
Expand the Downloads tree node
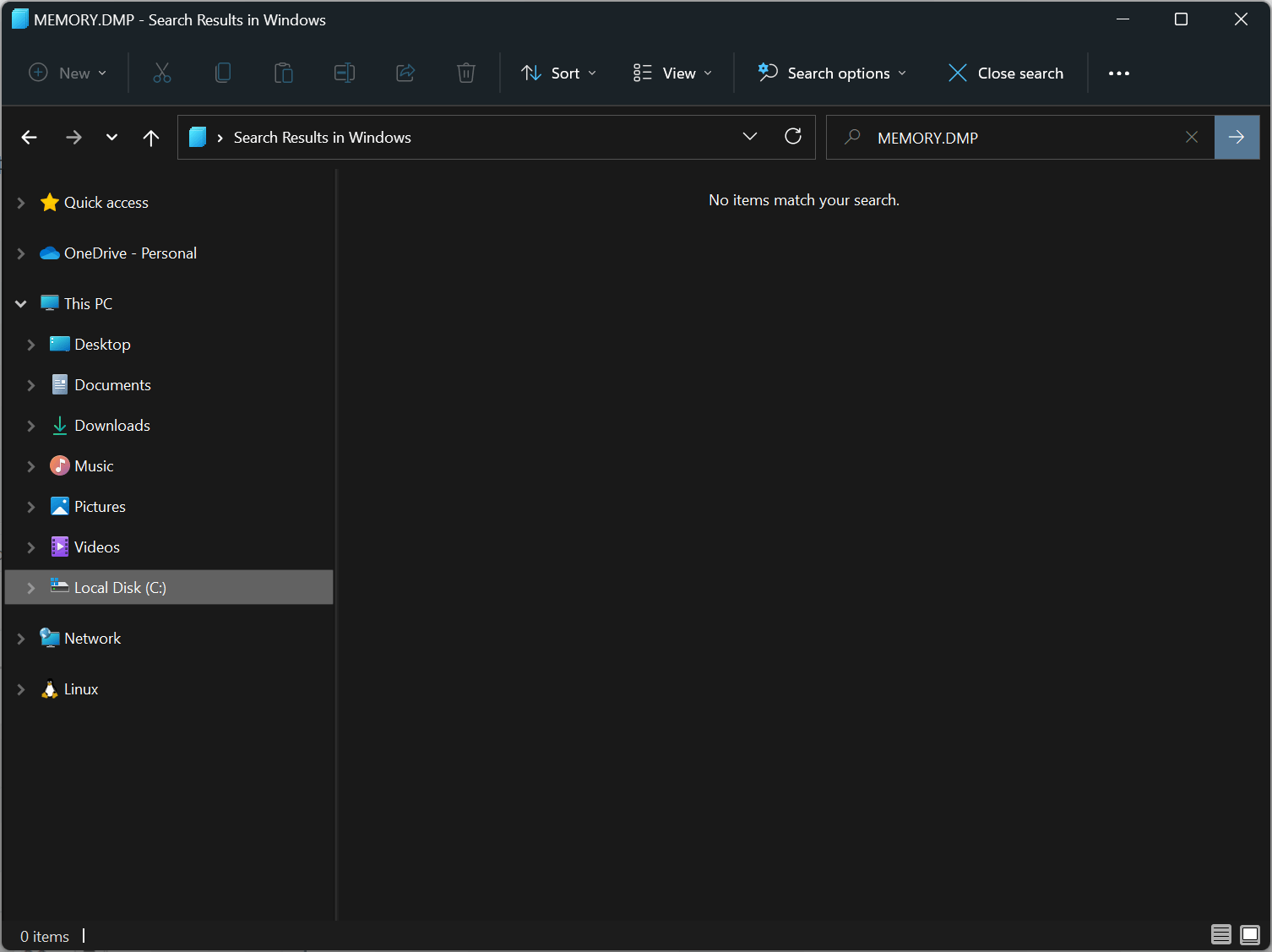31,426
